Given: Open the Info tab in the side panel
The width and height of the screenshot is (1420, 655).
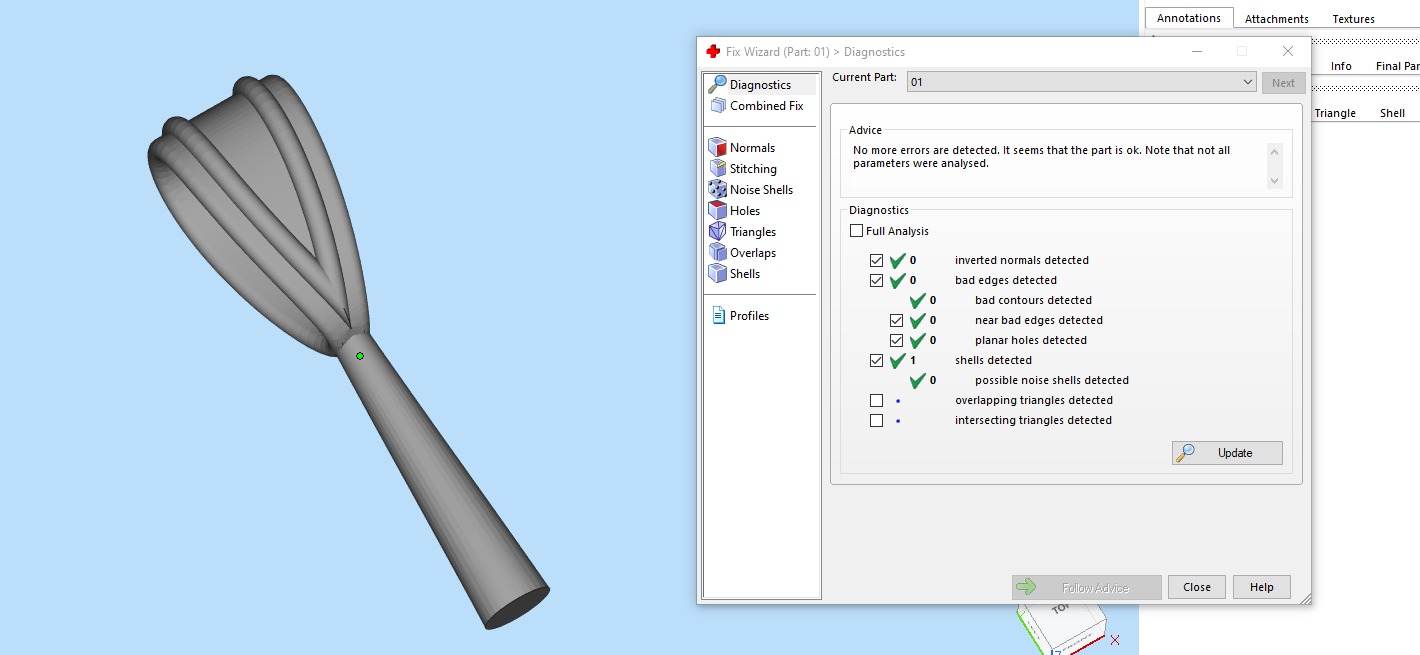Looking at the screenshot, I should pos(1341,66).
